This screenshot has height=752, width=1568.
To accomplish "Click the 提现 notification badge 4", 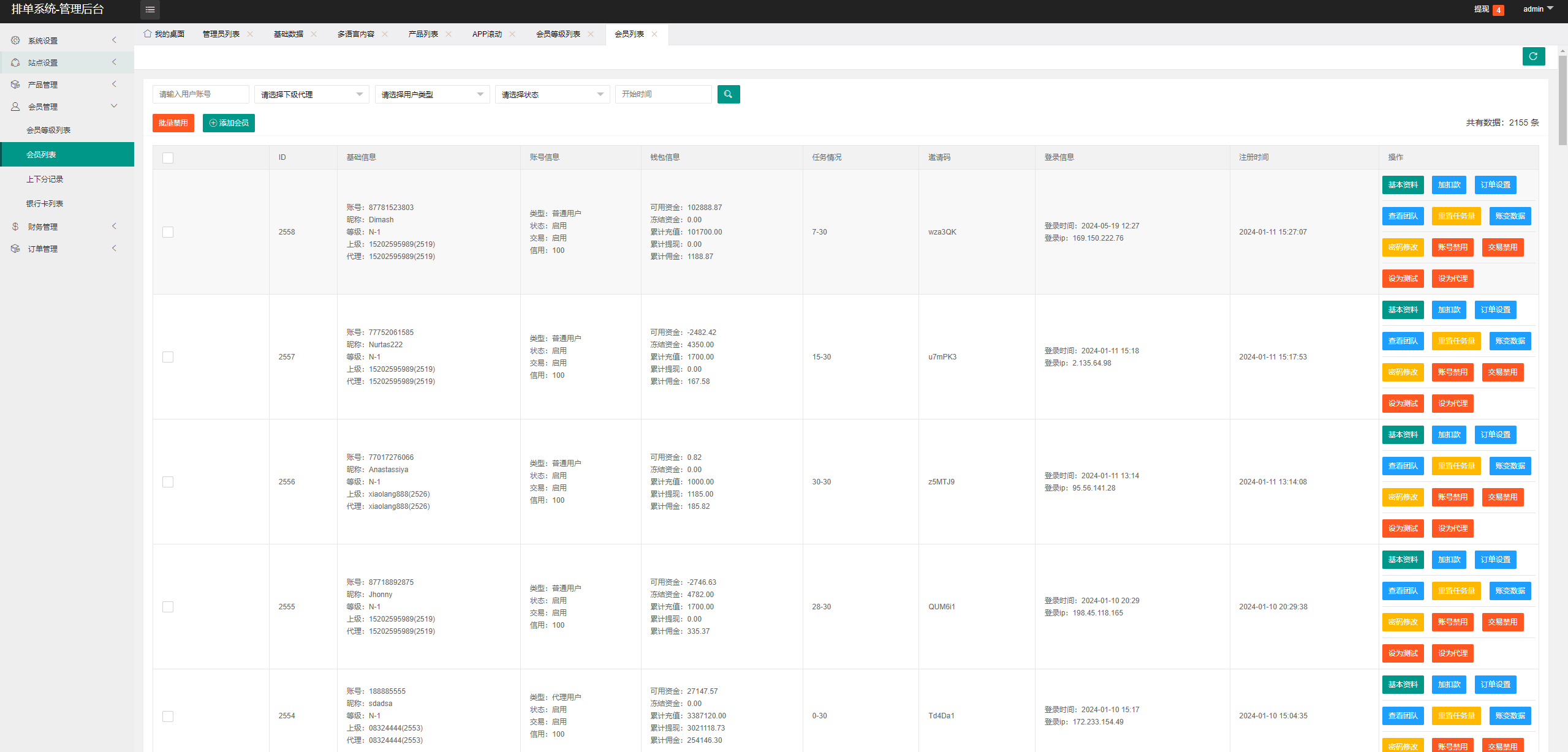I will [1498, 10].
